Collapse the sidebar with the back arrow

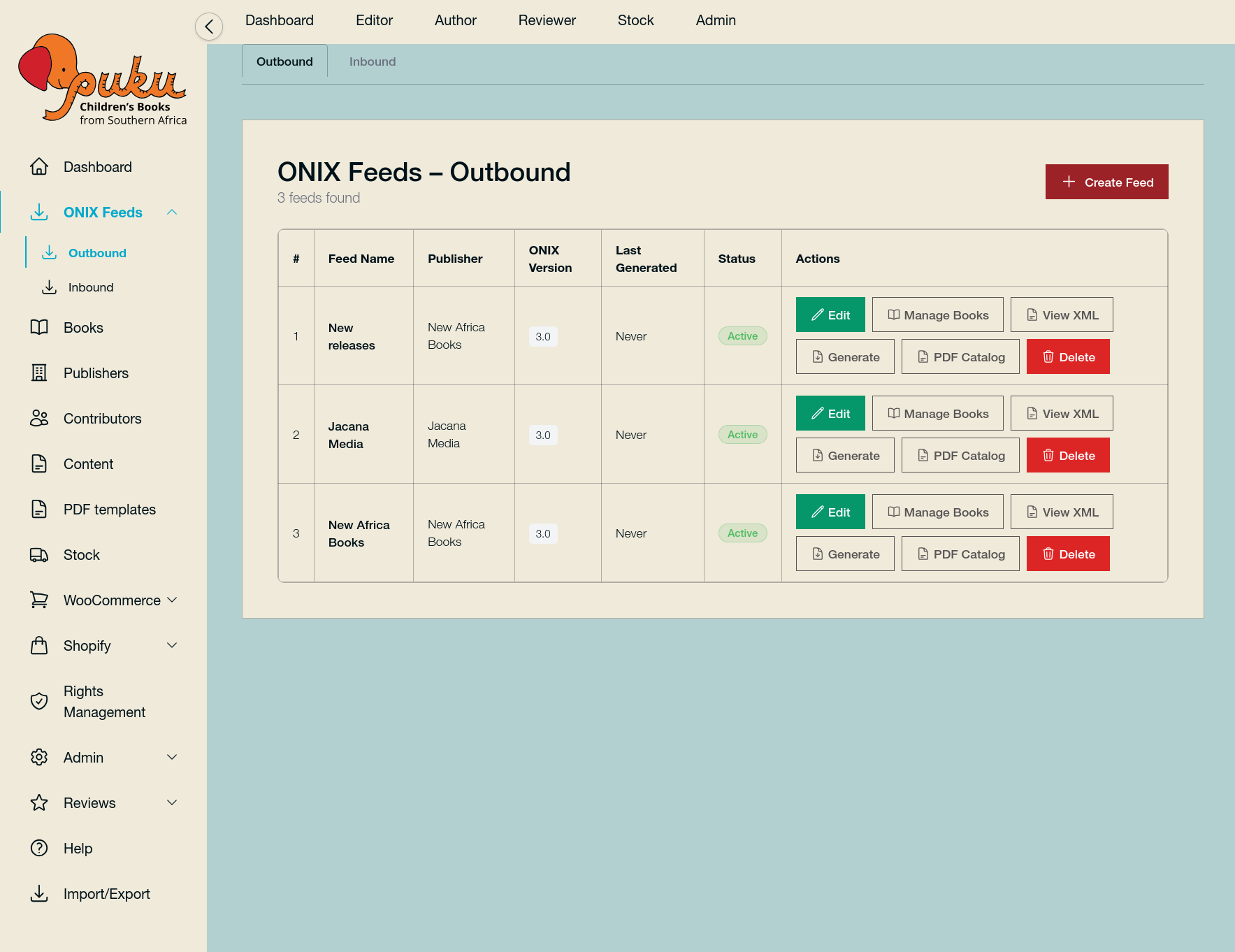pyautogui.click(x=208, y=27)
